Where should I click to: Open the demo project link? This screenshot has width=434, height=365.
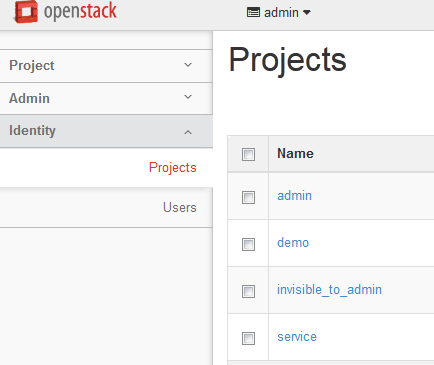point(293,243)
